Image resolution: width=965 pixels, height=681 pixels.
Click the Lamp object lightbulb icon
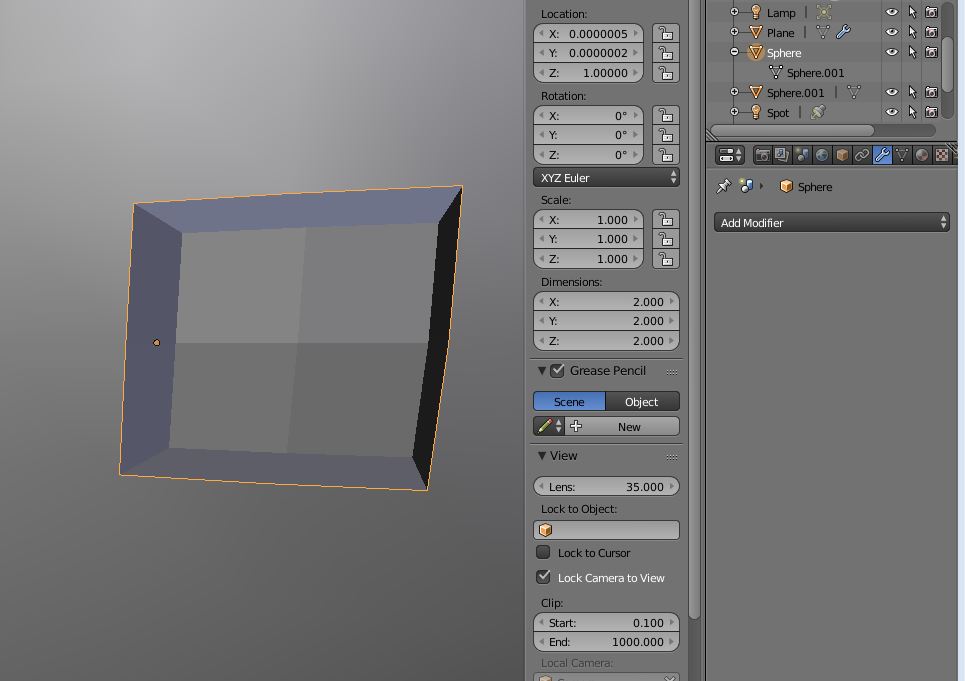(756, 12)
